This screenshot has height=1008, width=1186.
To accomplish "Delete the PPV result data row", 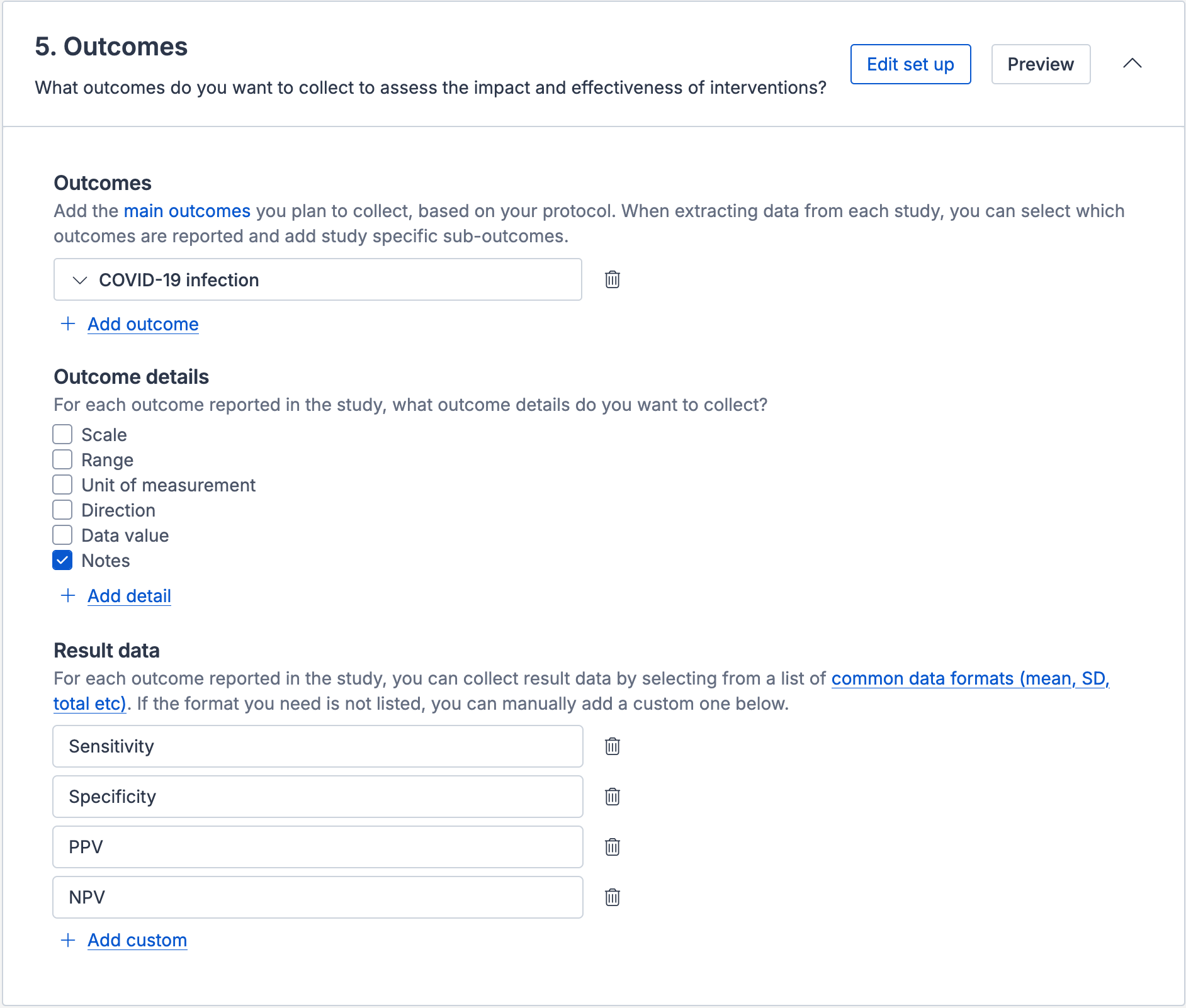I will [613, 847].
